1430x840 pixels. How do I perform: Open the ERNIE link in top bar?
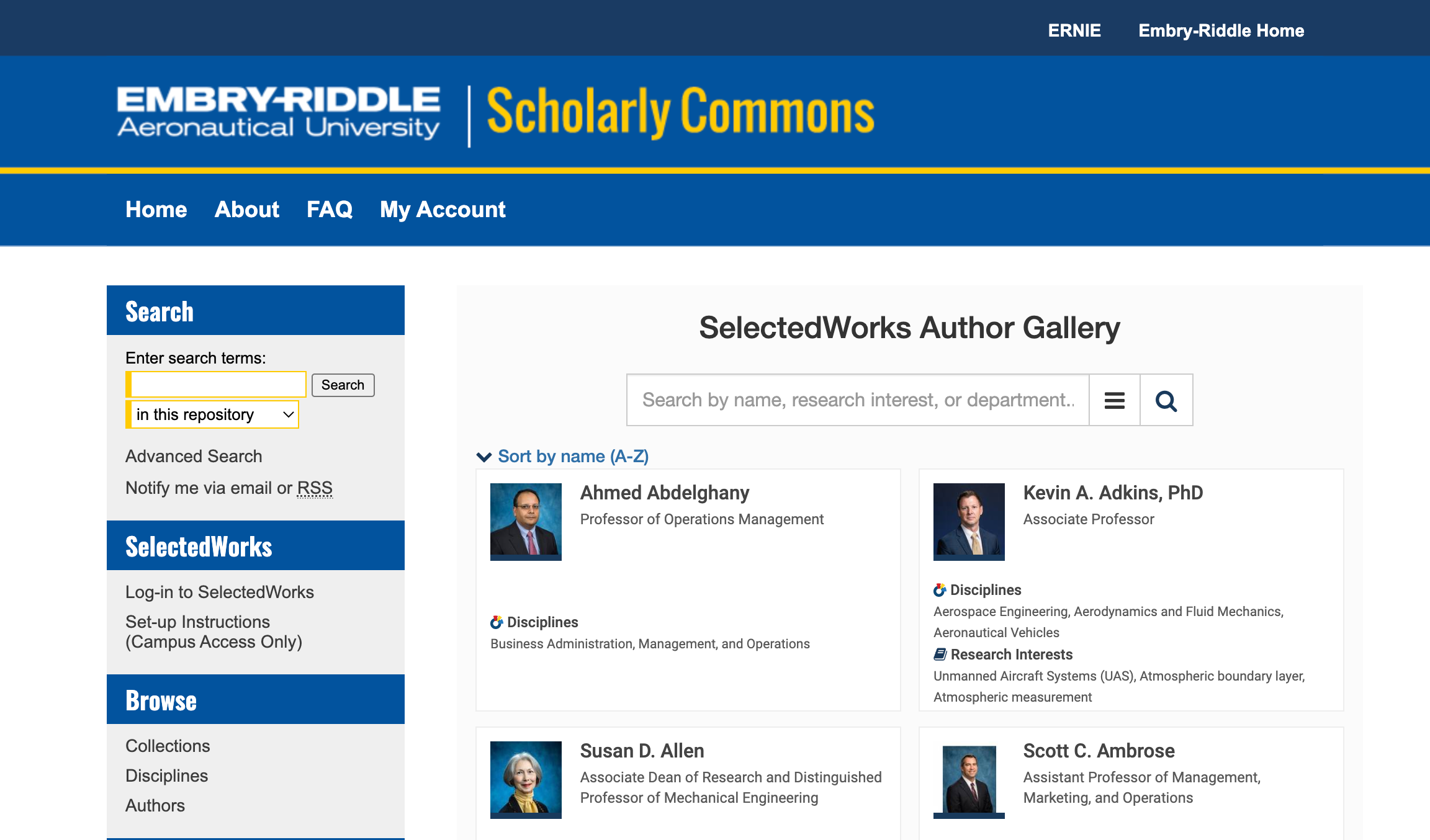click(1074, 30)
